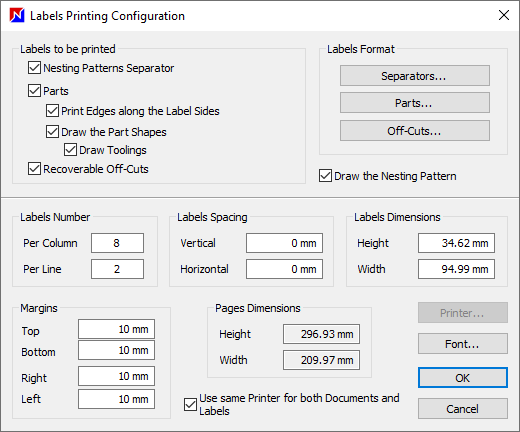Click the 'Labels Dimensions' group title
This screenshot has width=520, height=432.
point(397,217)
